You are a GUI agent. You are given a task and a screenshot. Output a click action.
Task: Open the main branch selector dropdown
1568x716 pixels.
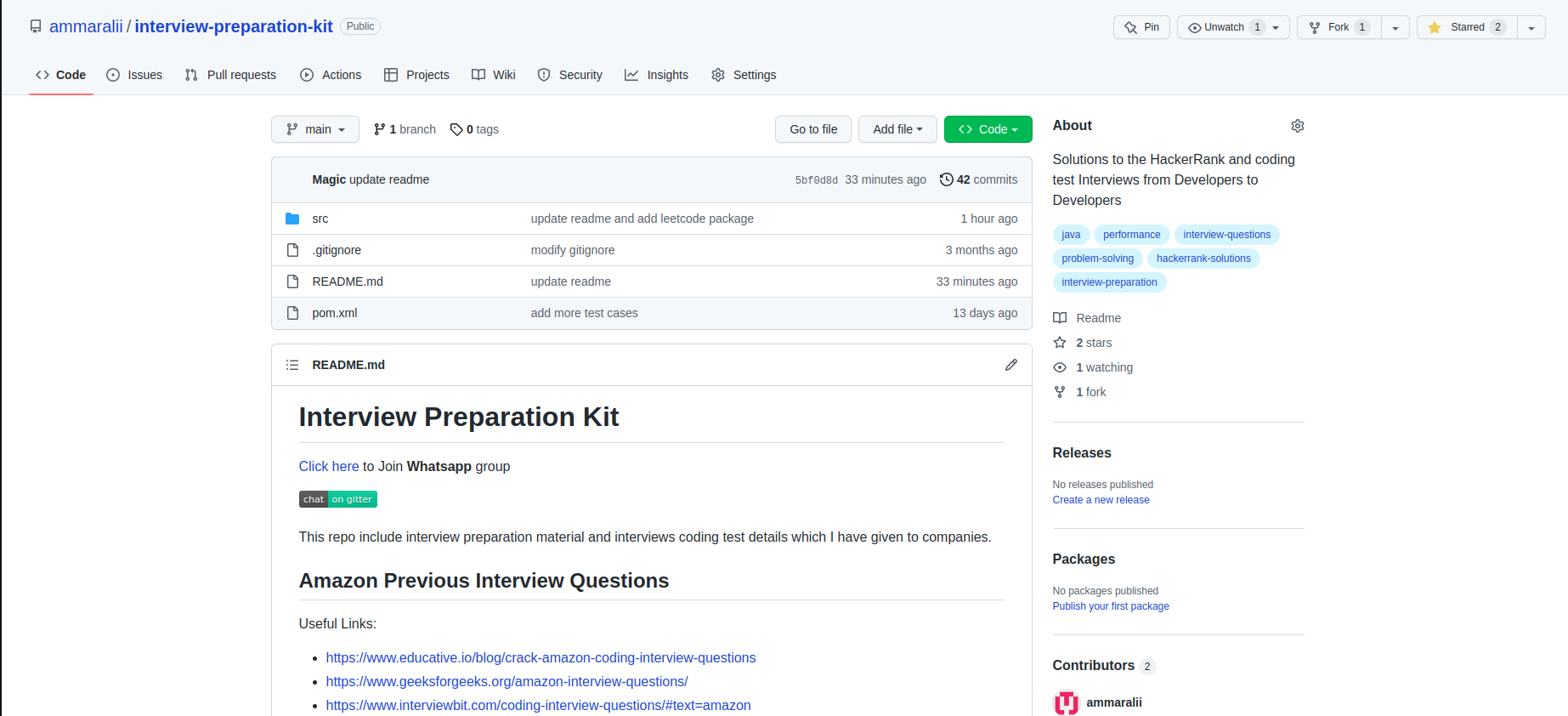(x=315, y=129)
